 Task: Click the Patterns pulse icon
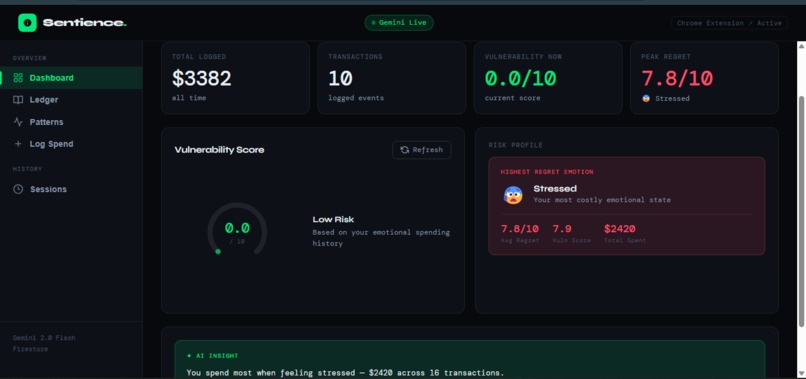(x=18, y=122)
